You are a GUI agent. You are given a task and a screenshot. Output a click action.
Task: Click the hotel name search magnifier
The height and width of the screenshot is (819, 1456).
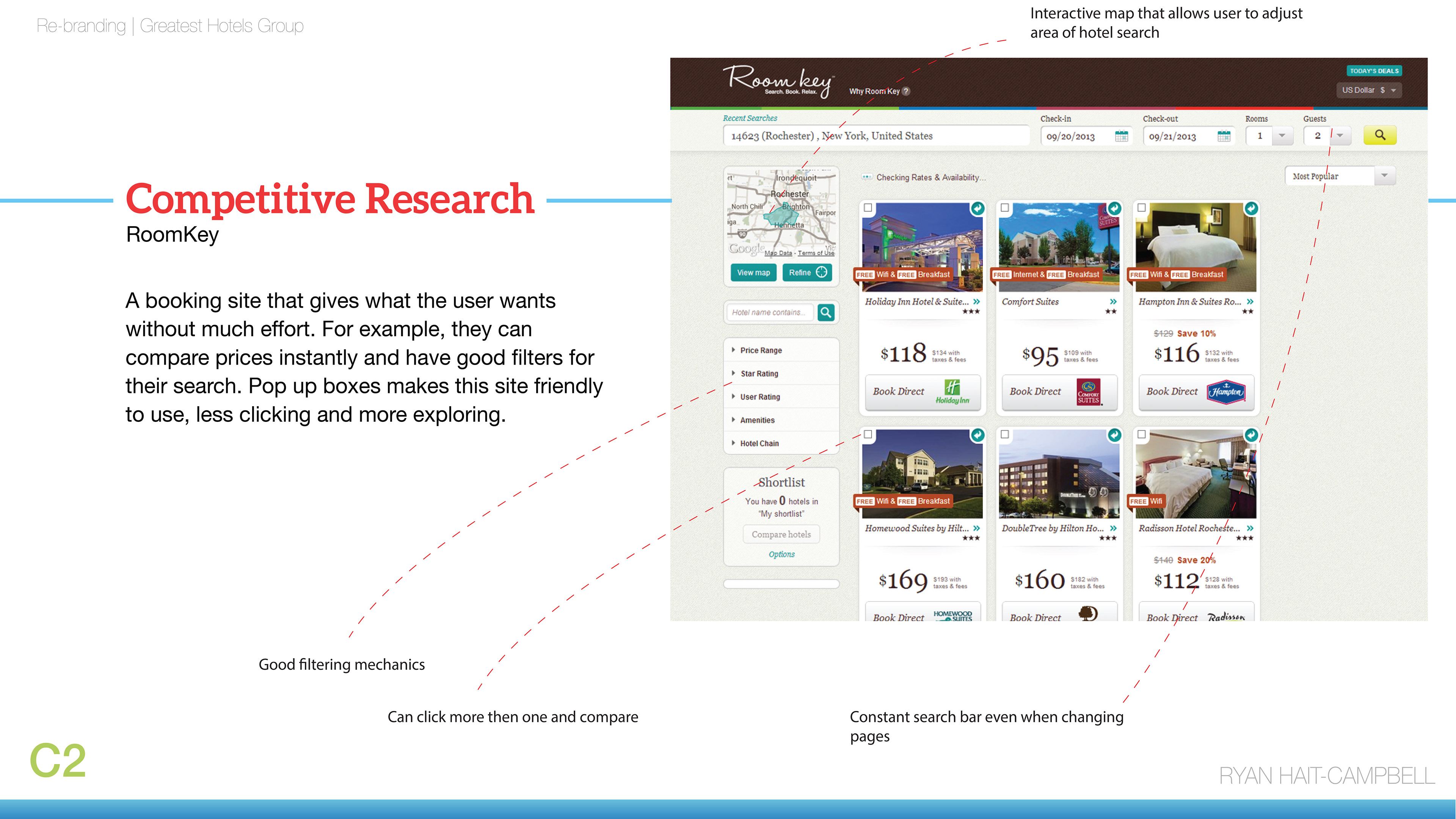click(x=826, y=312)
